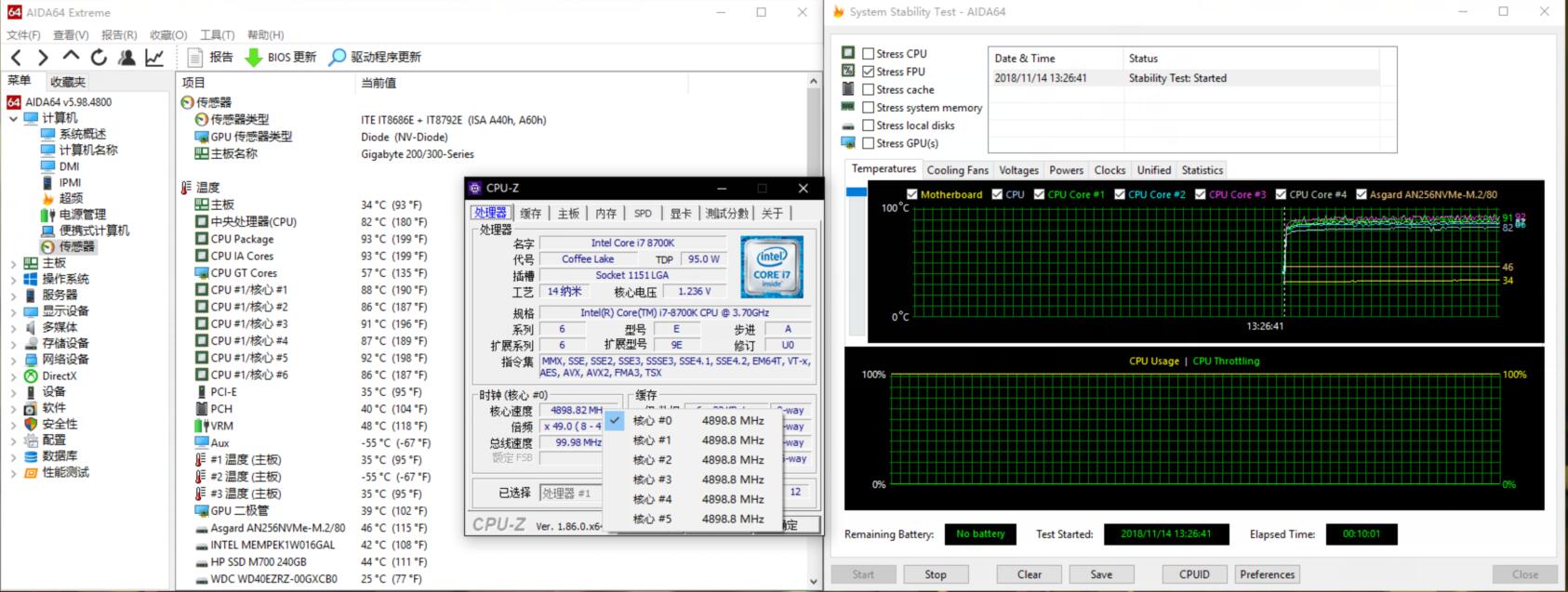The height and width of the screenshot is (592, 1568).
Task: Open the report icon labeled 报告
Action: tap(195, 58)
